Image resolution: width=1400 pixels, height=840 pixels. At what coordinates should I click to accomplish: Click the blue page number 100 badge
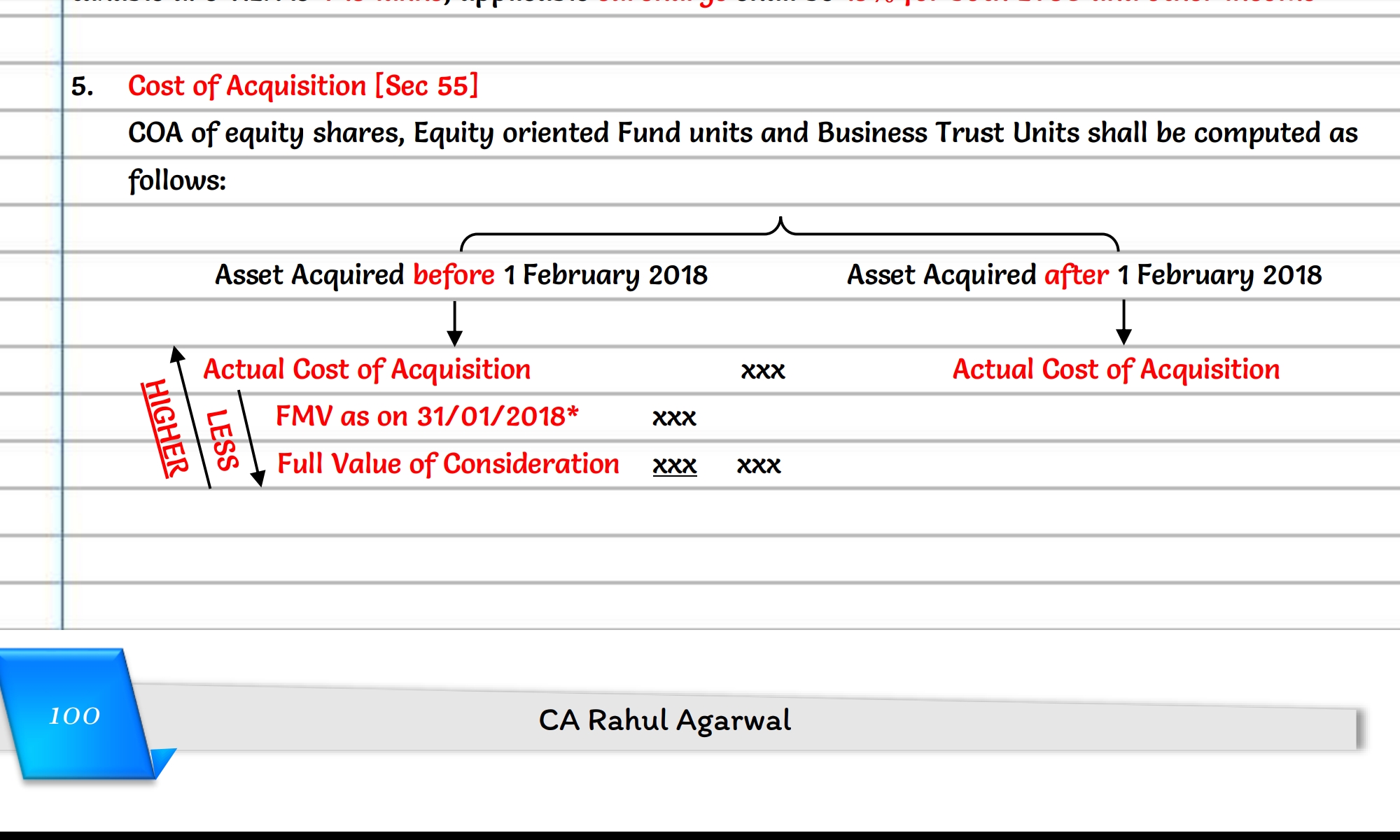click(x=76, y=714)
